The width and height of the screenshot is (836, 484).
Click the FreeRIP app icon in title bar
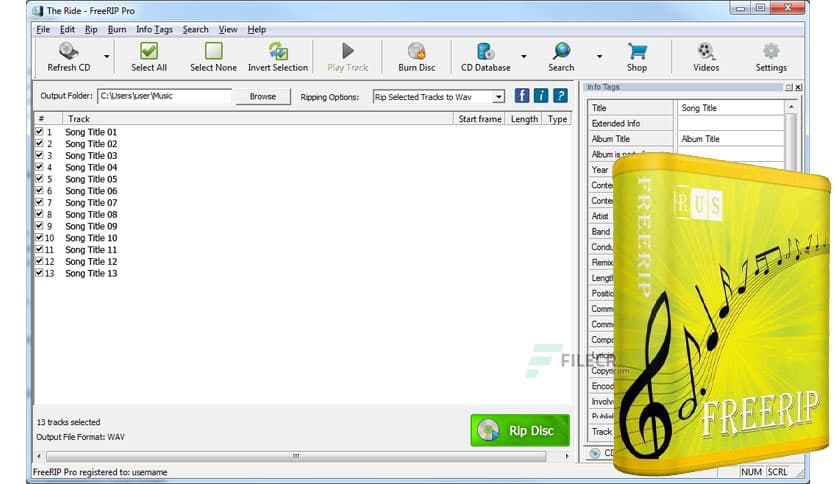pyautogui.click(x=38, y=11)
